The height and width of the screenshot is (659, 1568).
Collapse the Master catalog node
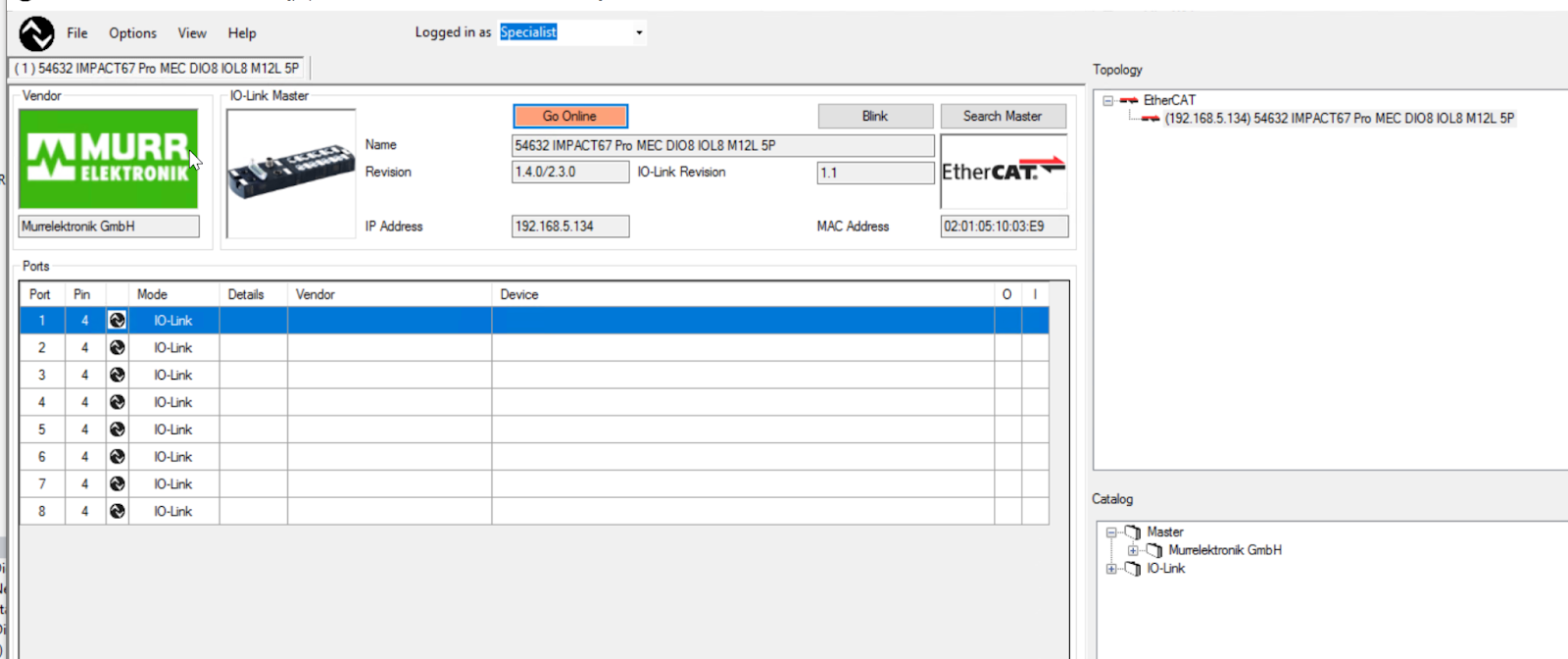[x=1111, y=532]
